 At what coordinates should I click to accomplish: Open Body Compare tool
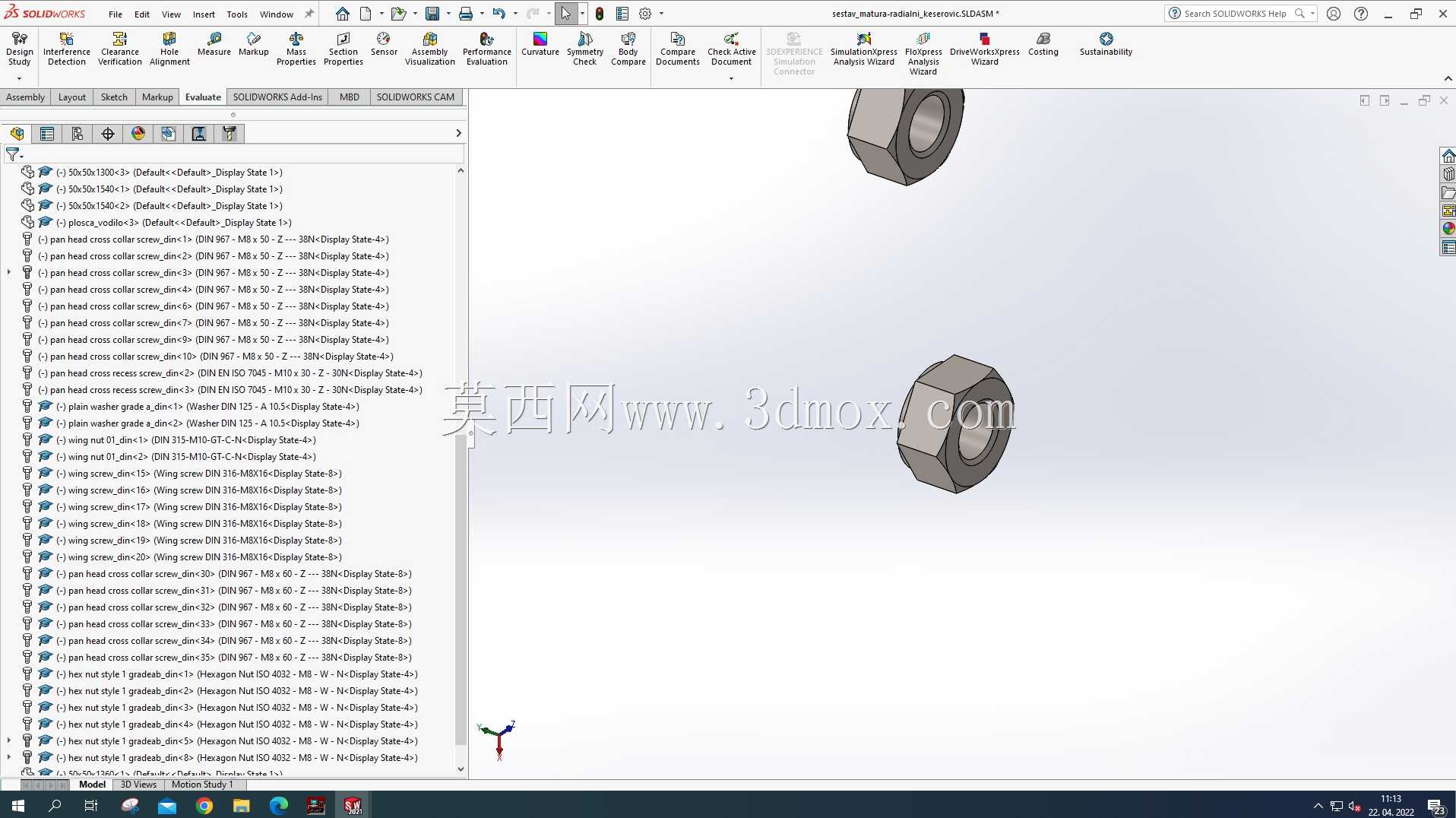[x=628, y=49]
